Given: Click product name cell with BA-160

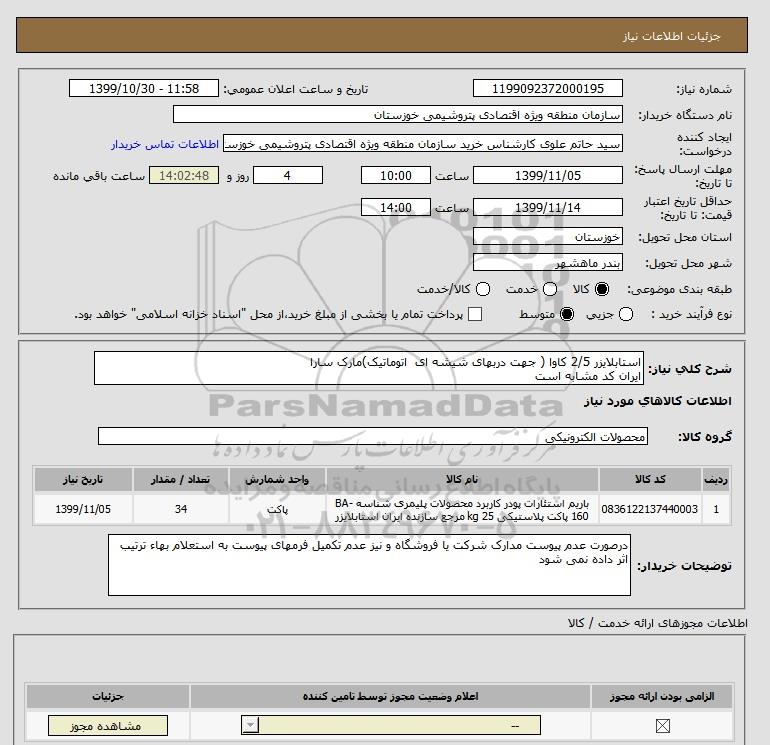Looking at the screenshot, I should click(462, 509).
